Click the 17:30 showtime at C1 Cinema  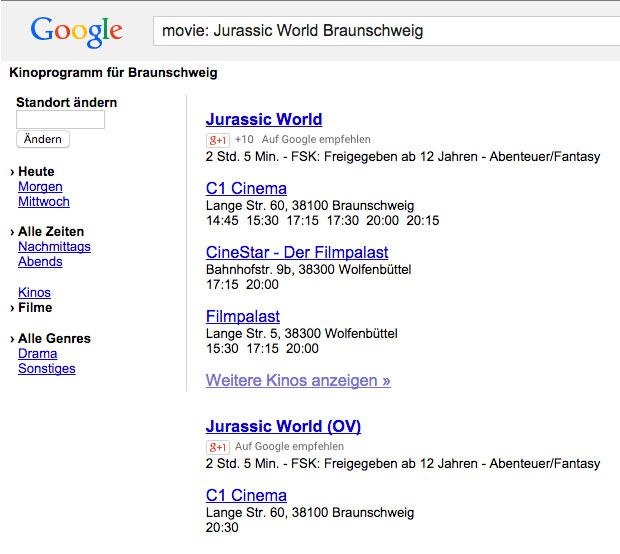pos(342,221)
